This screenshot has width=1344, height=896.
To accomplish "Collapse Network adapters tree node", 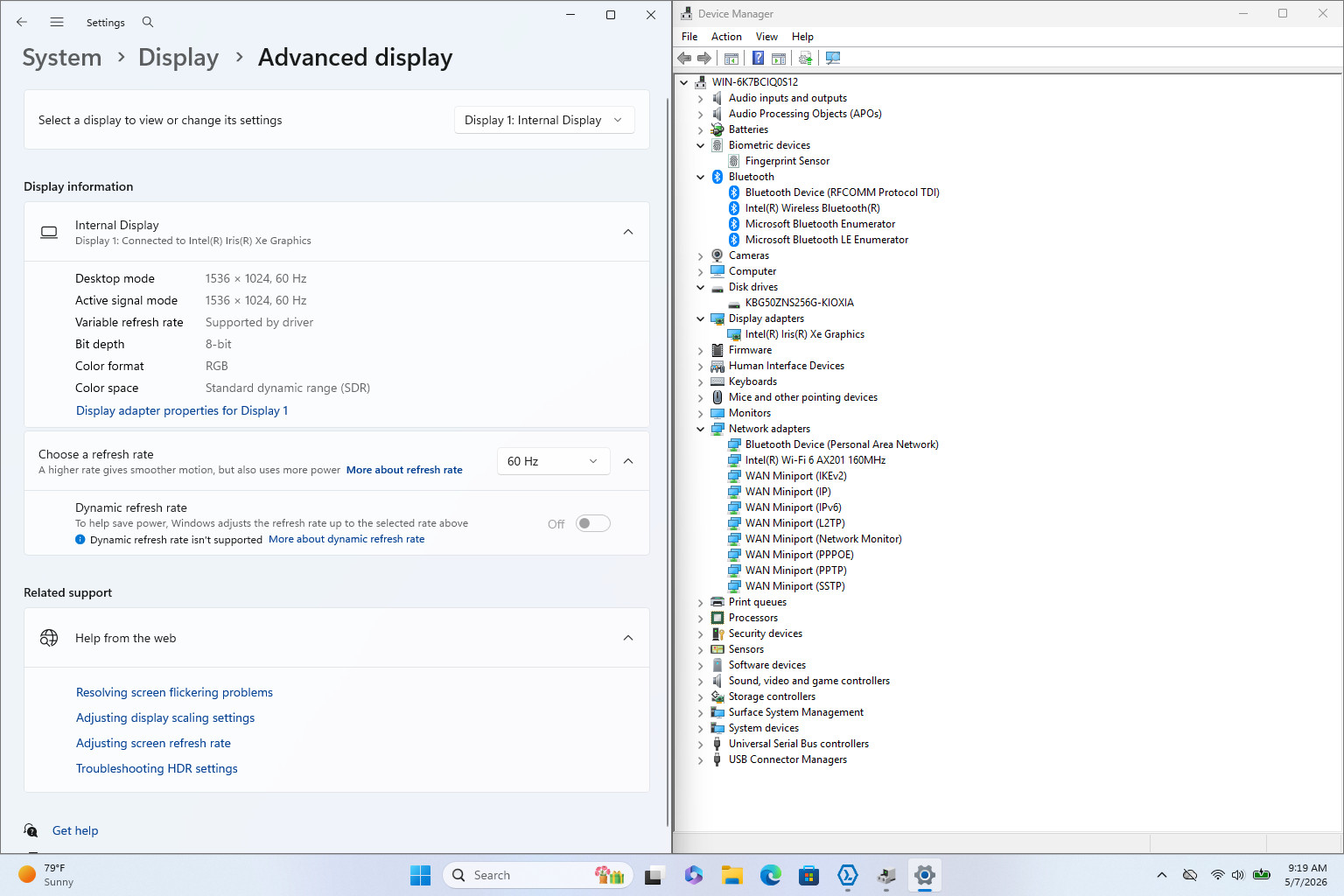I will [x=700, y=429].
